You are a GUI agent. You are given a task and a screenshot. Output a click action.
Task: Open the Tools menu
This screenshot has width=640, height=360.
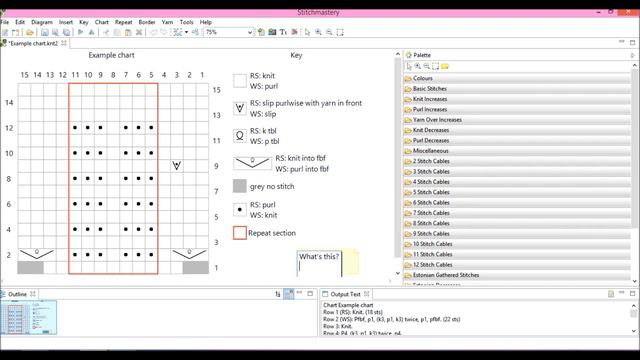pyautogui.click(x=187, y=22)
